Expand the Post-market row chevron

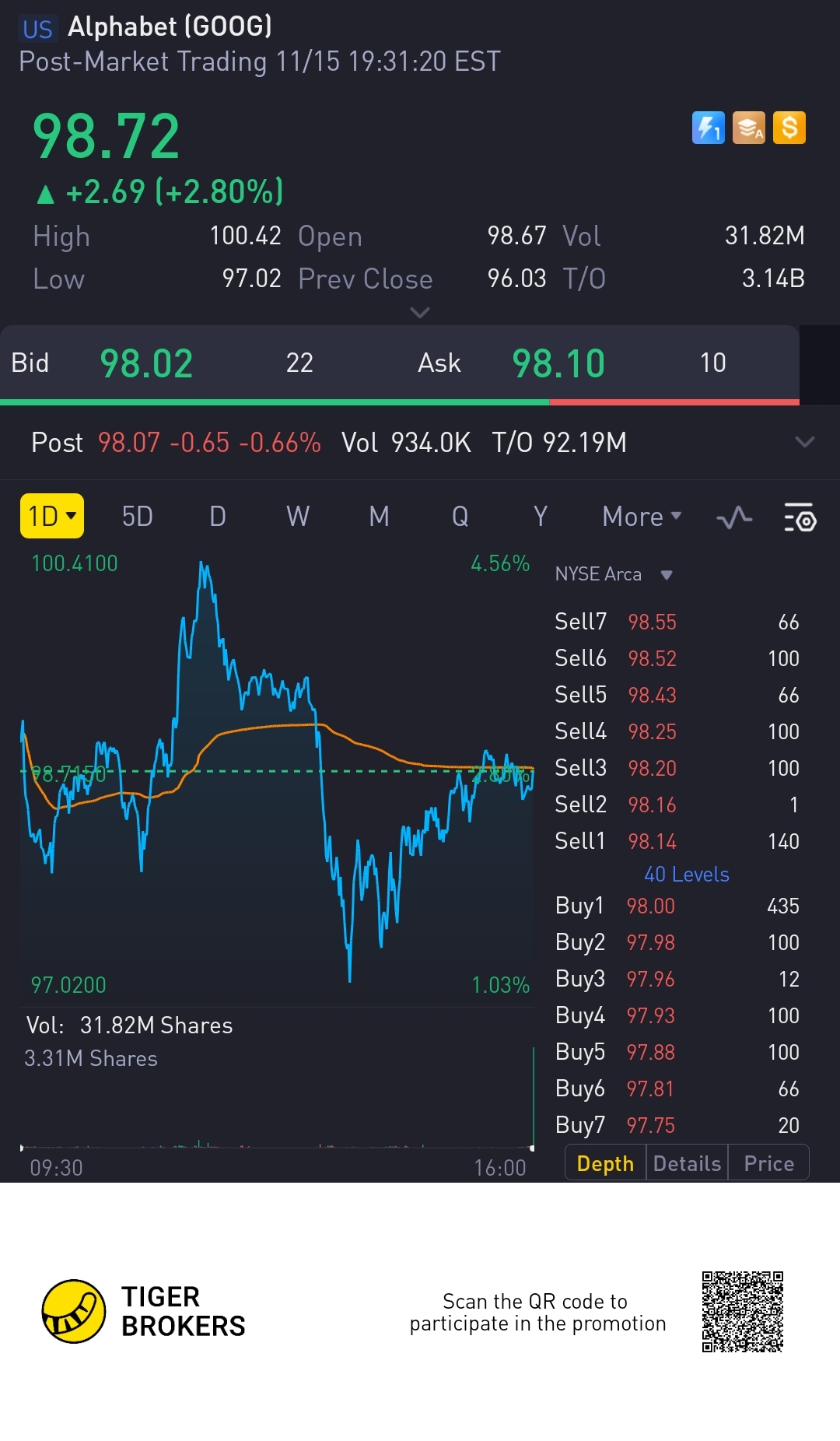point(805,442)
